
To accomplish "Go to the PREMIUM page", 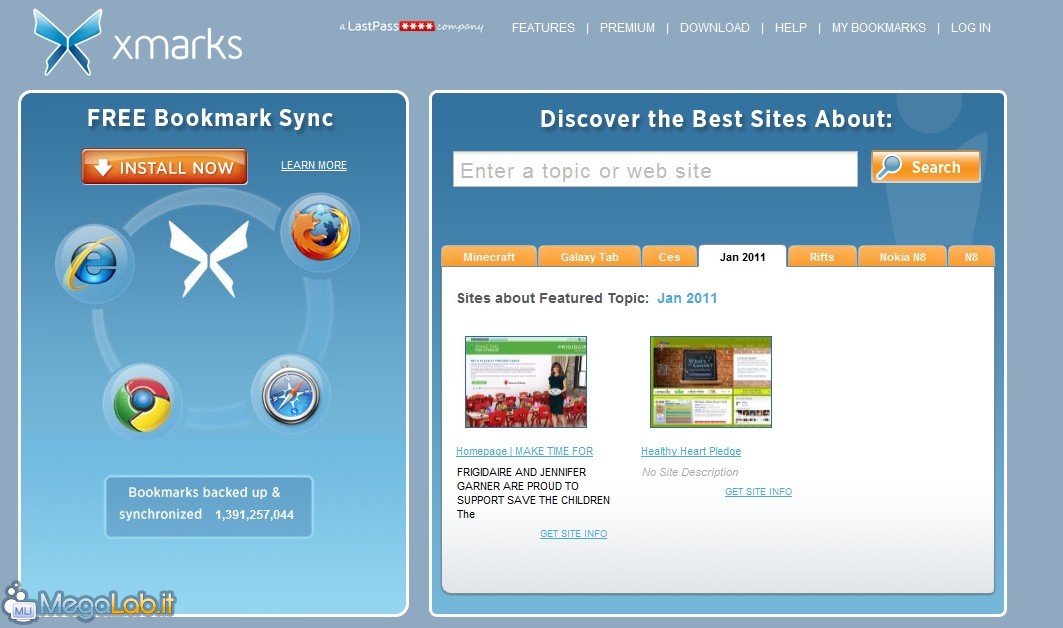I will (x=627, y=28).
